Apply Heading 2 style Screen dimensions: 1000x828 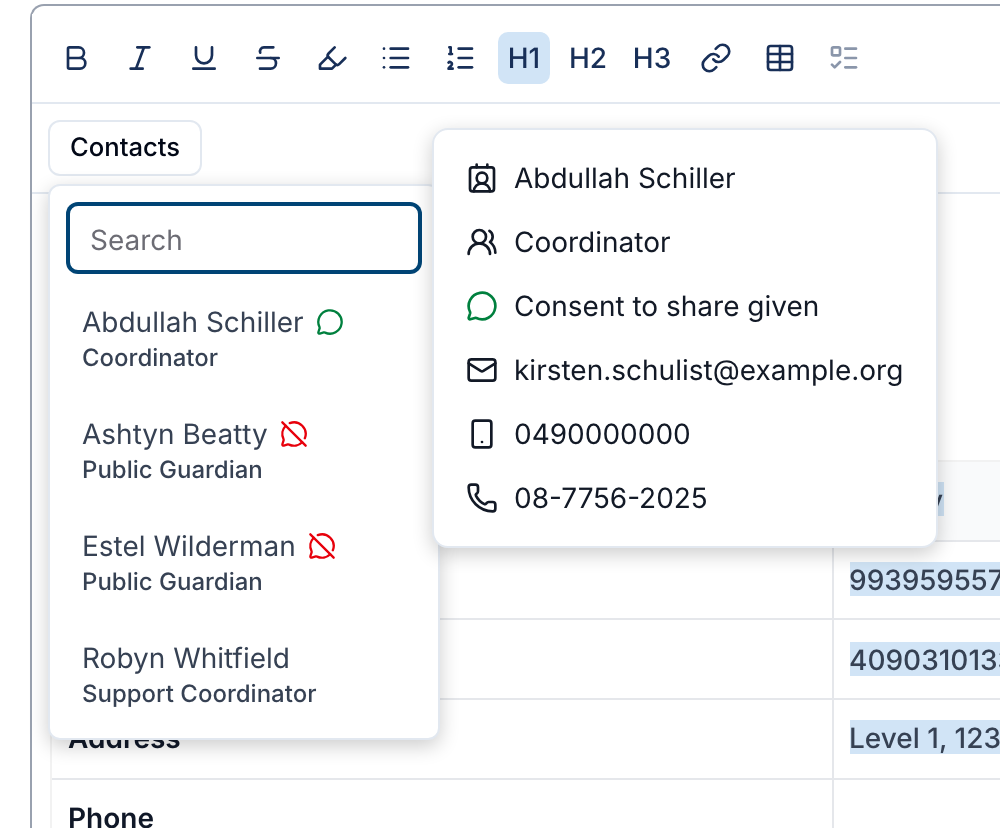588,58
